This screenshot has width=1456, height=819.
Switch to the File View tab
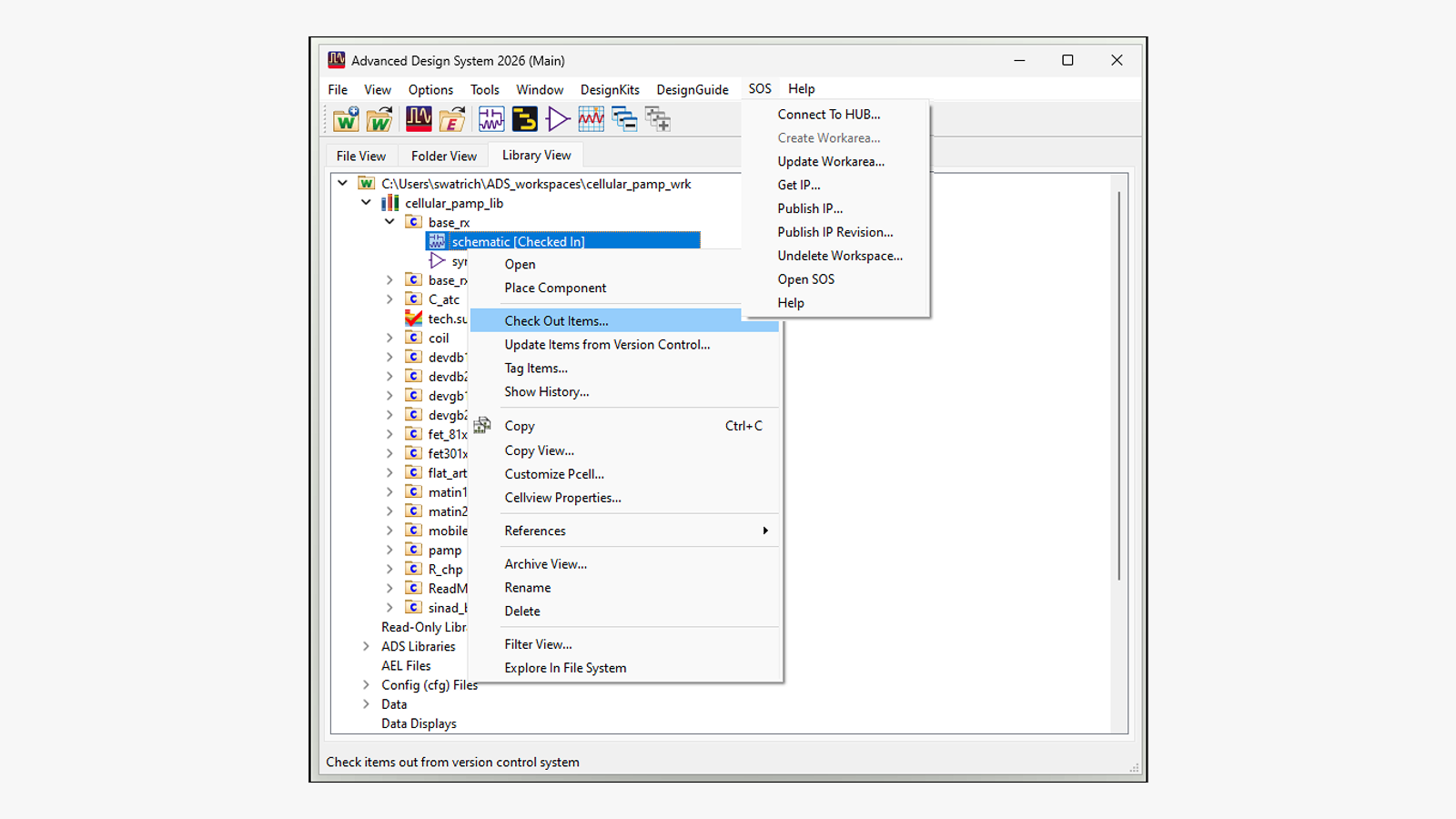[x=361, y=156]
